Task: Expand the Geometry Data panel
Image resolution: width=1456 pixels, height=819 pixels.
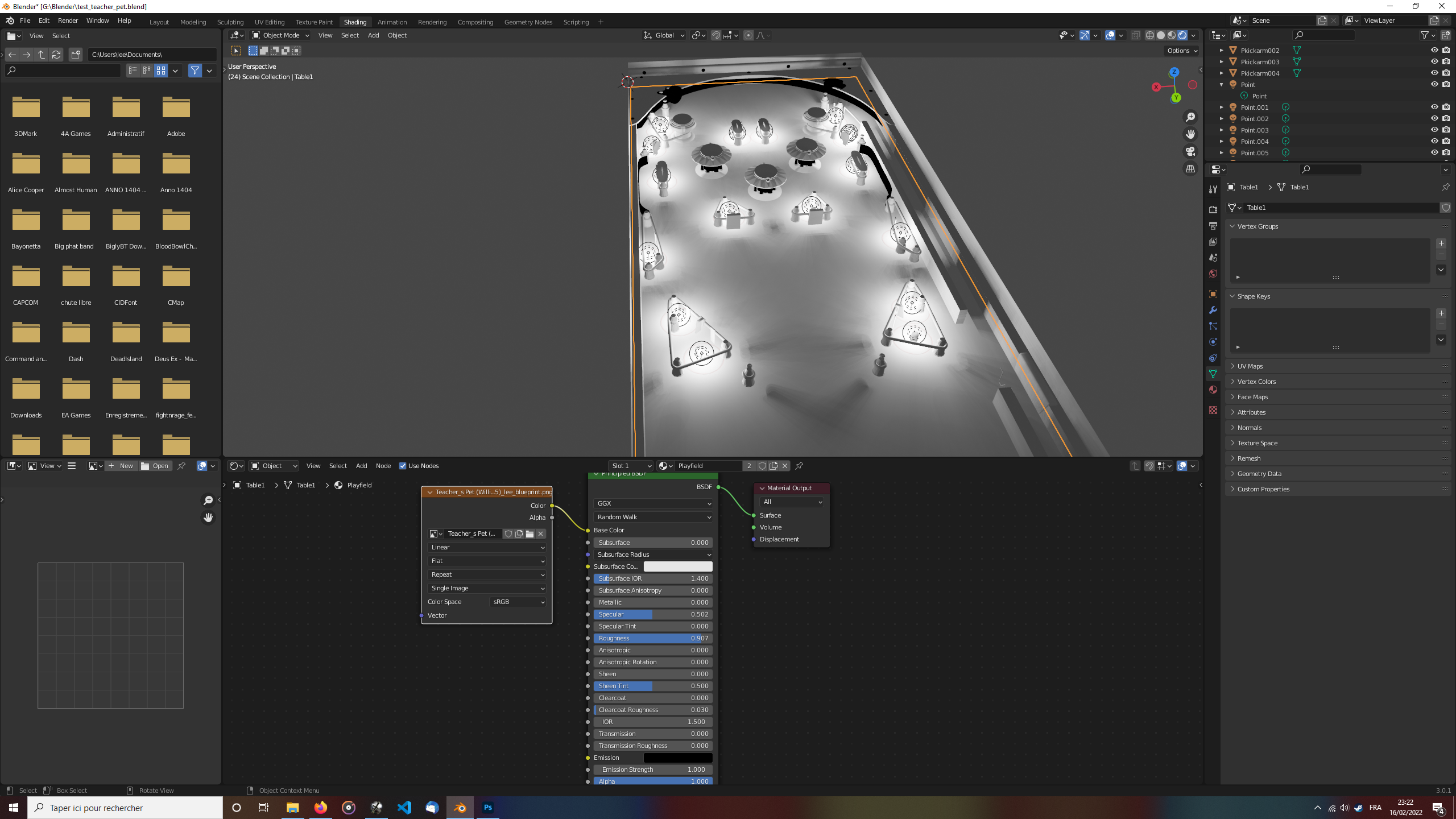Action: [x=1259, y=474]
